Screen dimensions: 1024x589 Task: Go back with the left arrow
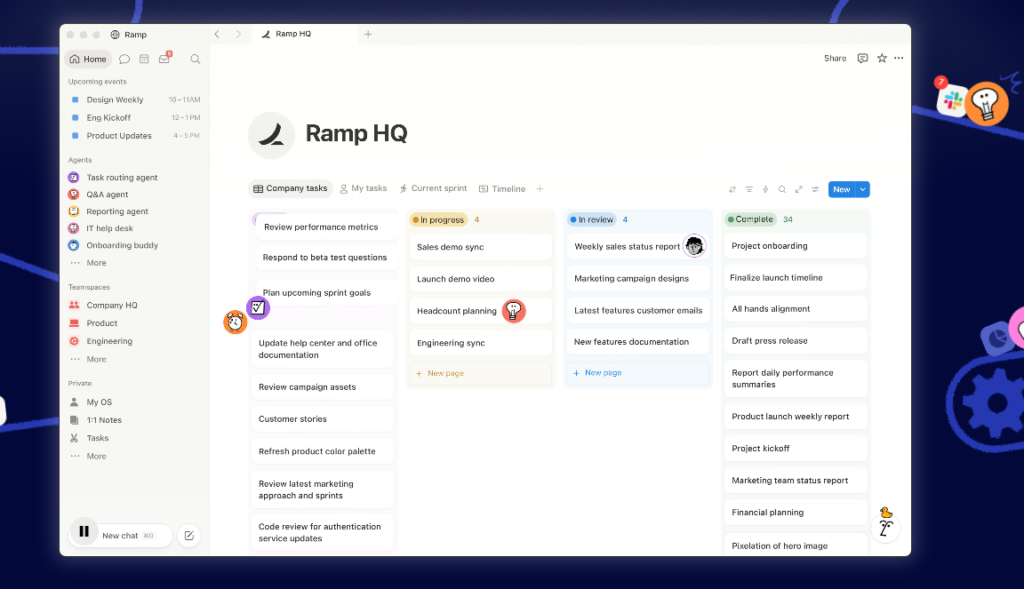tap(217, 34)
